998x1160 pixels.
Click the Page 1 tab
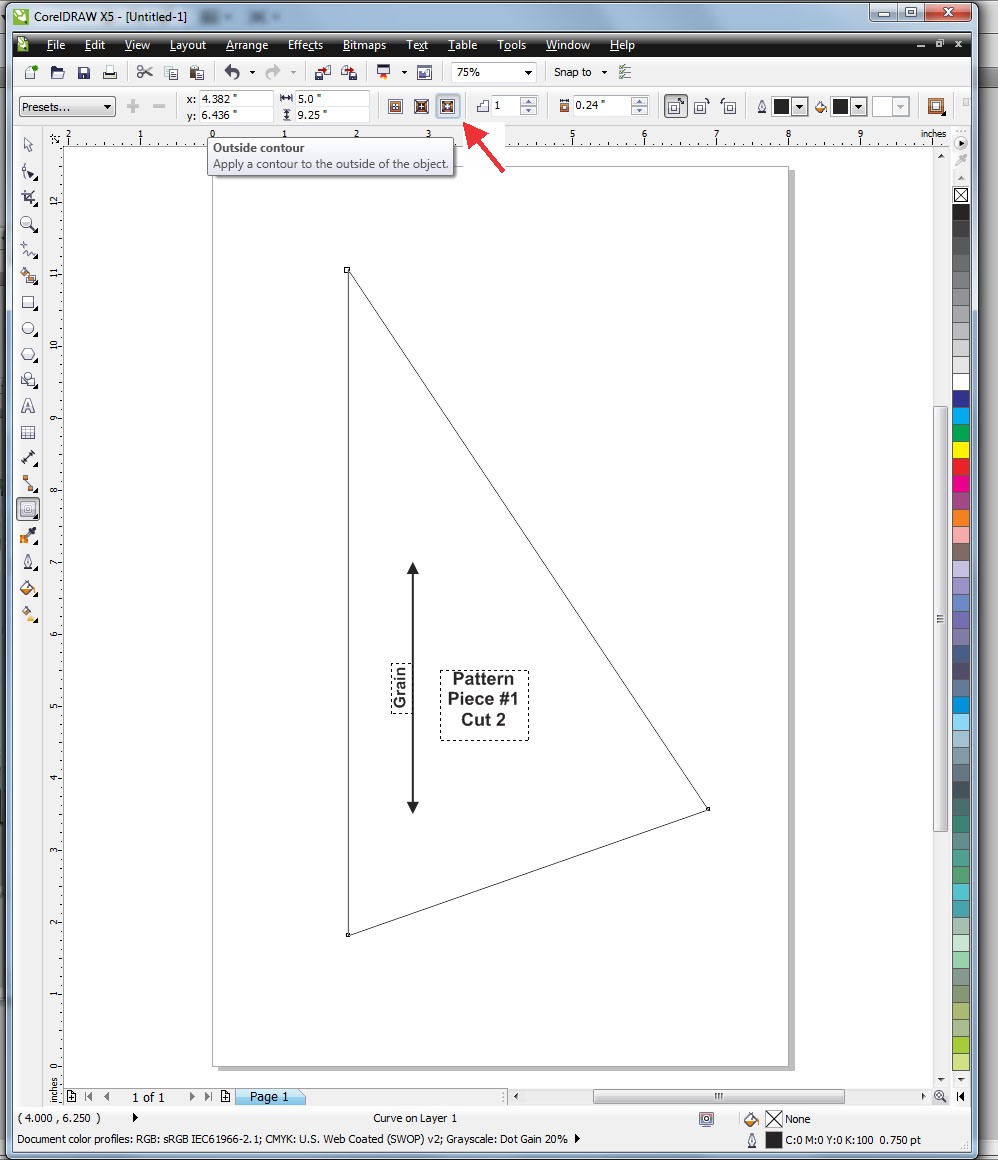pos(270,1096)
